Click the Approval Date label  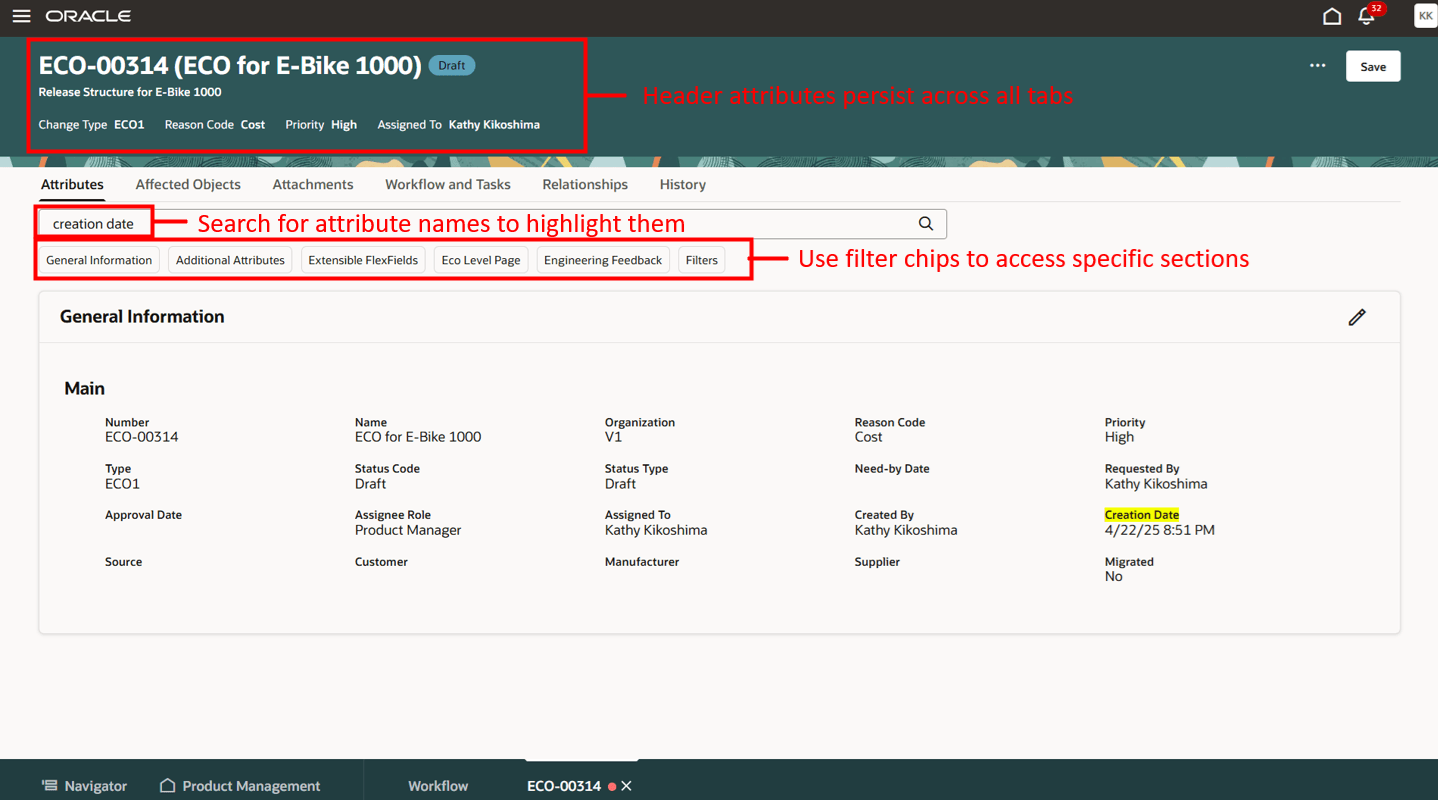point(144,515)
